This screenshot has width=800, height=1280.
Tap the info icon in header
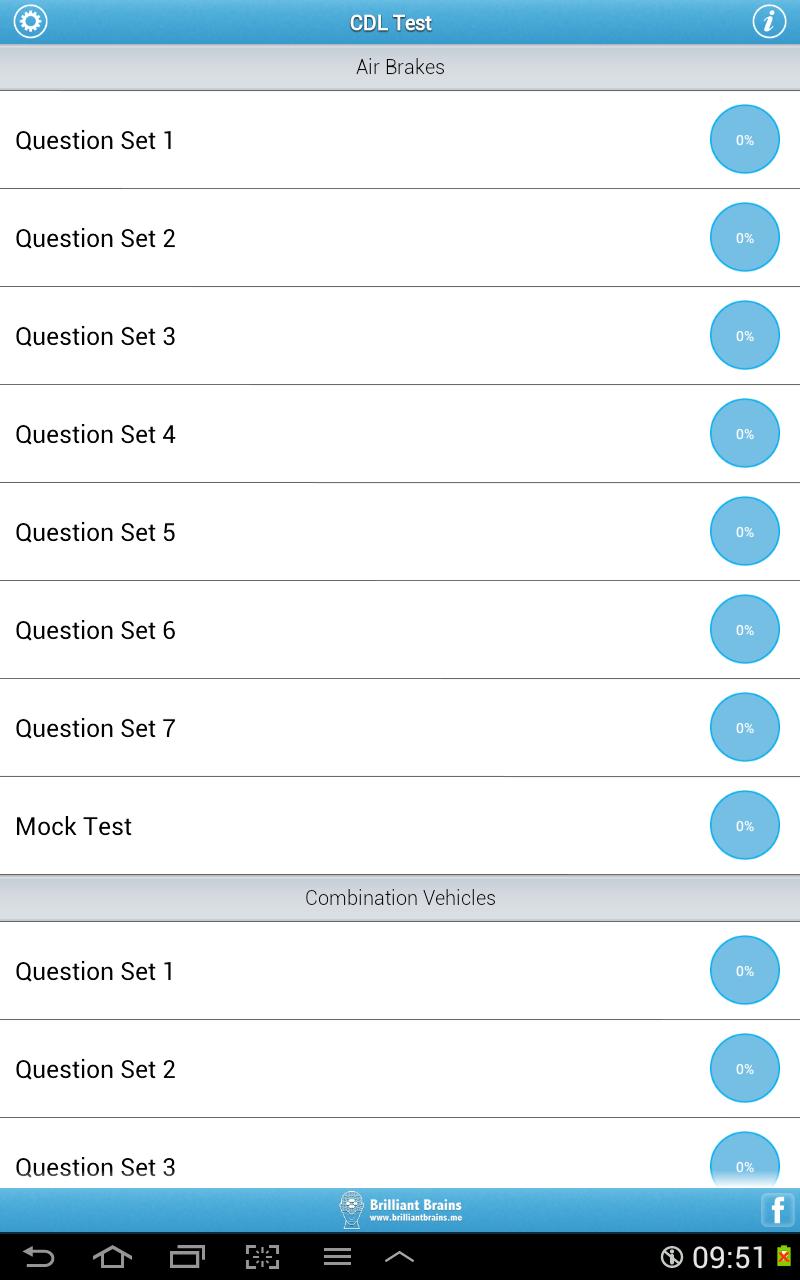point(769,22)
